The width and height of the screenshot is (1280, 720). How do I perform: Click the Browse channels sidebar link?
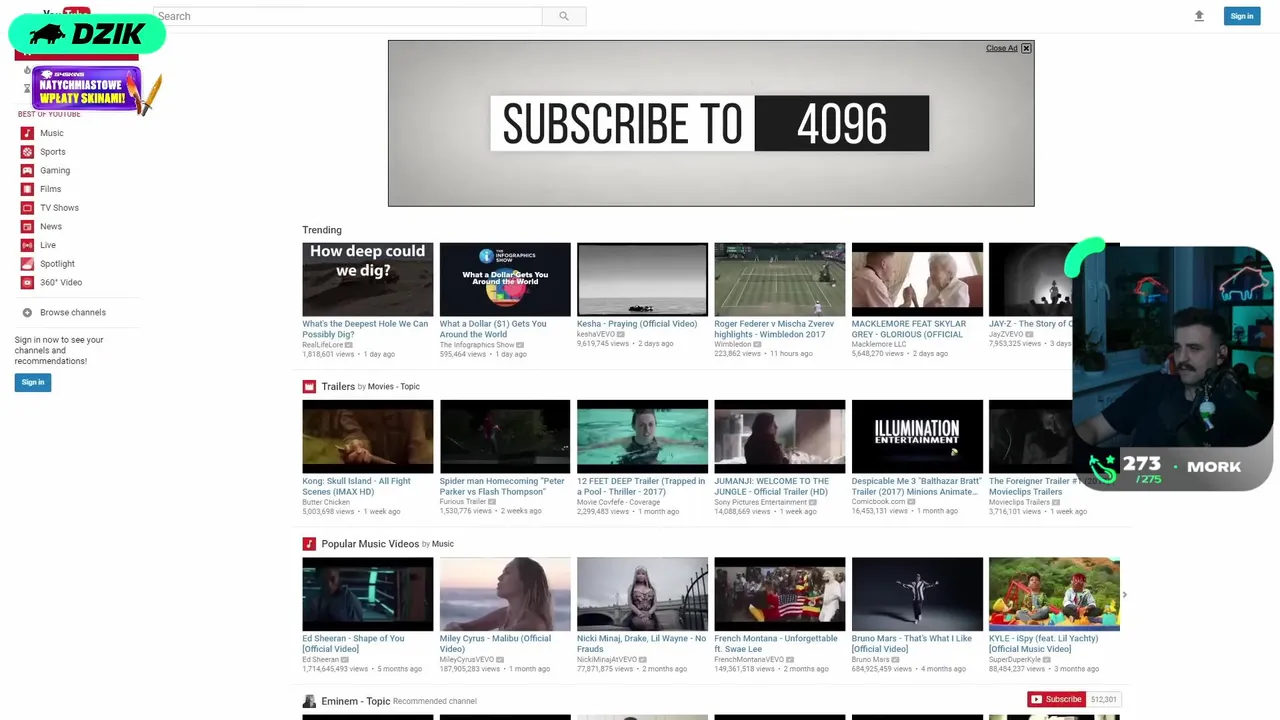[73, 313]
